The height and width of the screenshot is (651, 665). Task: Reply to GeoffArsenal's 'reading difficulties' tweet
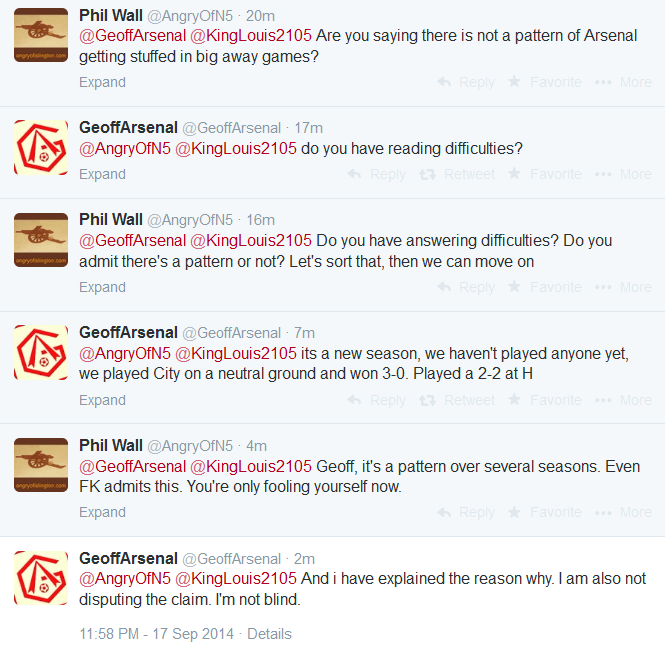(376, 174)
